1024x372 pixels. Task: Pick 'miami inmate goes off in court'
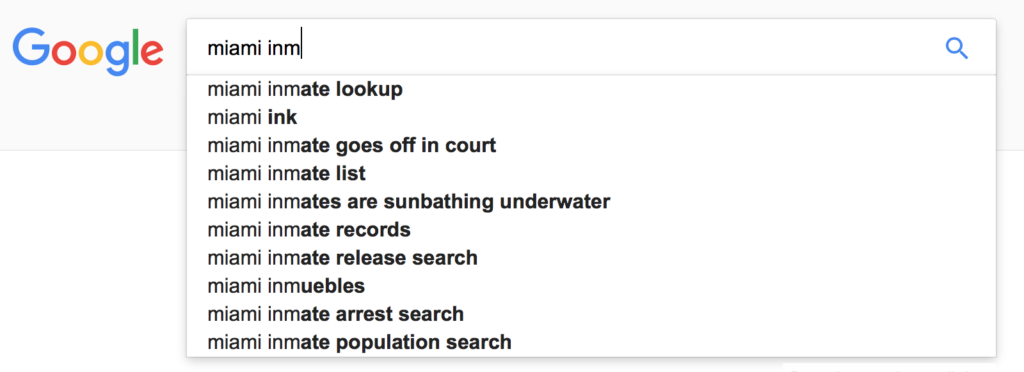(591, 146)
